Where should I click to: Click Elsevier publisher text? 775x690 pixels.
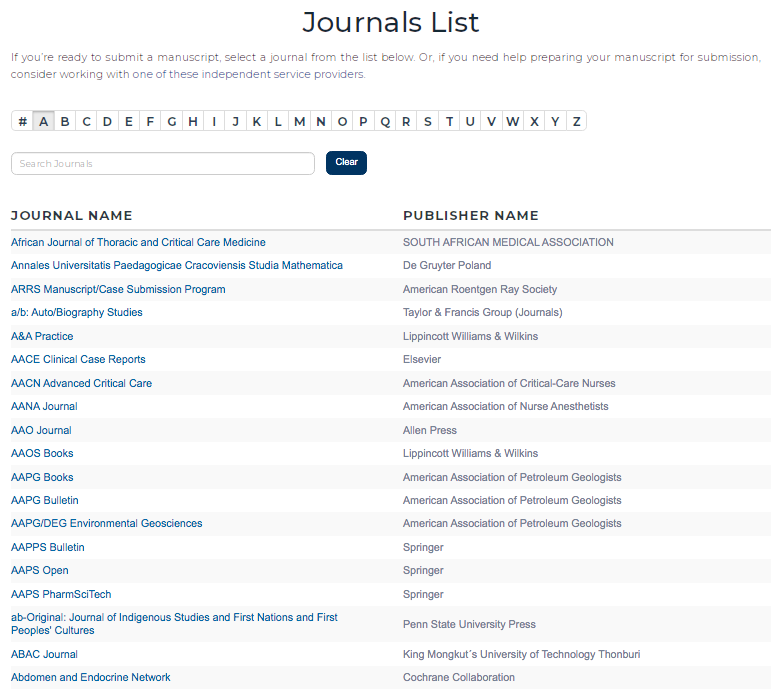pos(422,359)
